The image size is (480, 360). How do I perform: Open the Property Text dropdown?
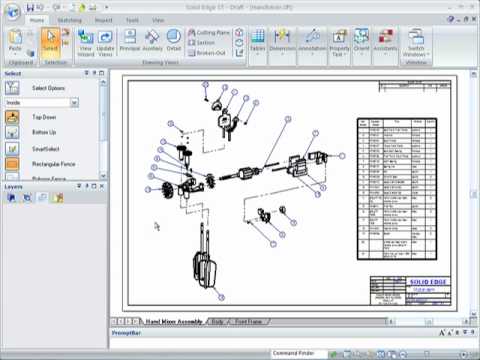click(x=339, y=43)
